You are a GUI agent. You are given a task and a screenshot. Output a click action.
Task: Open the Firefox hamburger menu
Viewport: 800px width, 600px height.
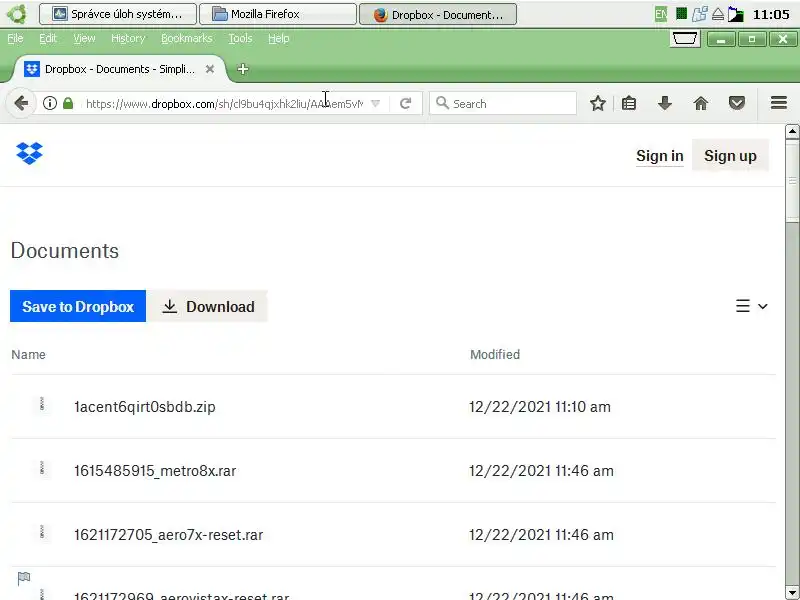pyautogui.click(x=779, y=103)
